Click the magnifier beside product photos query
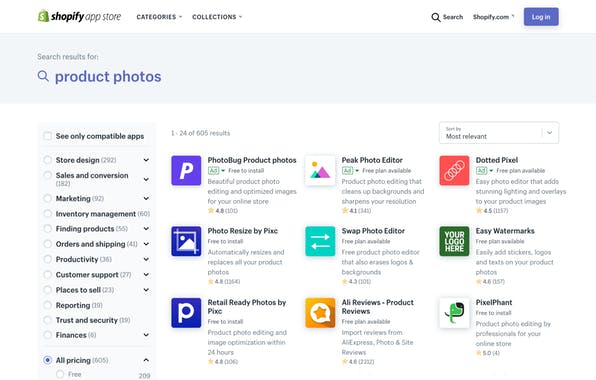 coord(43,76)
